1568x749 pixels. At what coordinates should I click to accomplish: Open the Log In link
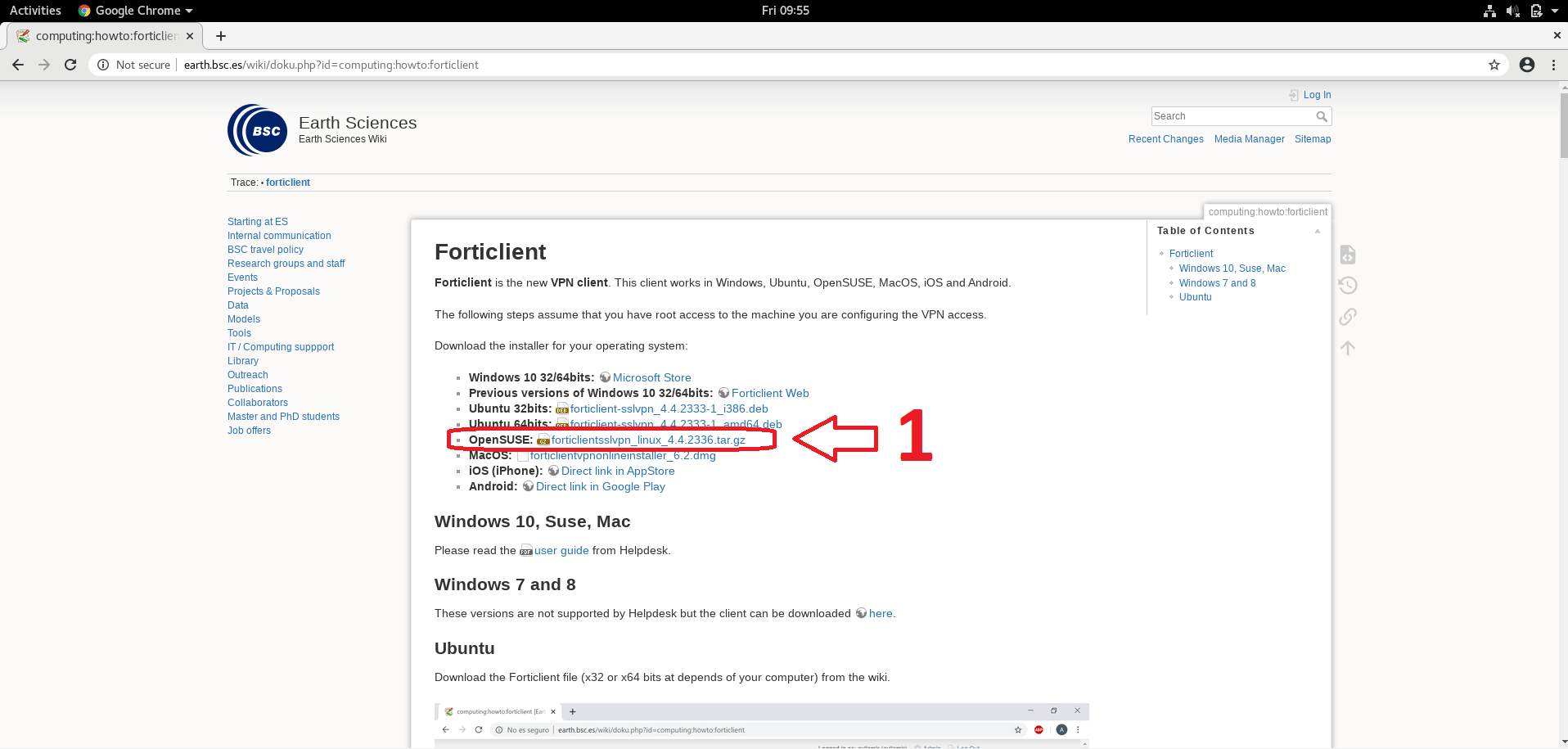[x=1317, y=95]
